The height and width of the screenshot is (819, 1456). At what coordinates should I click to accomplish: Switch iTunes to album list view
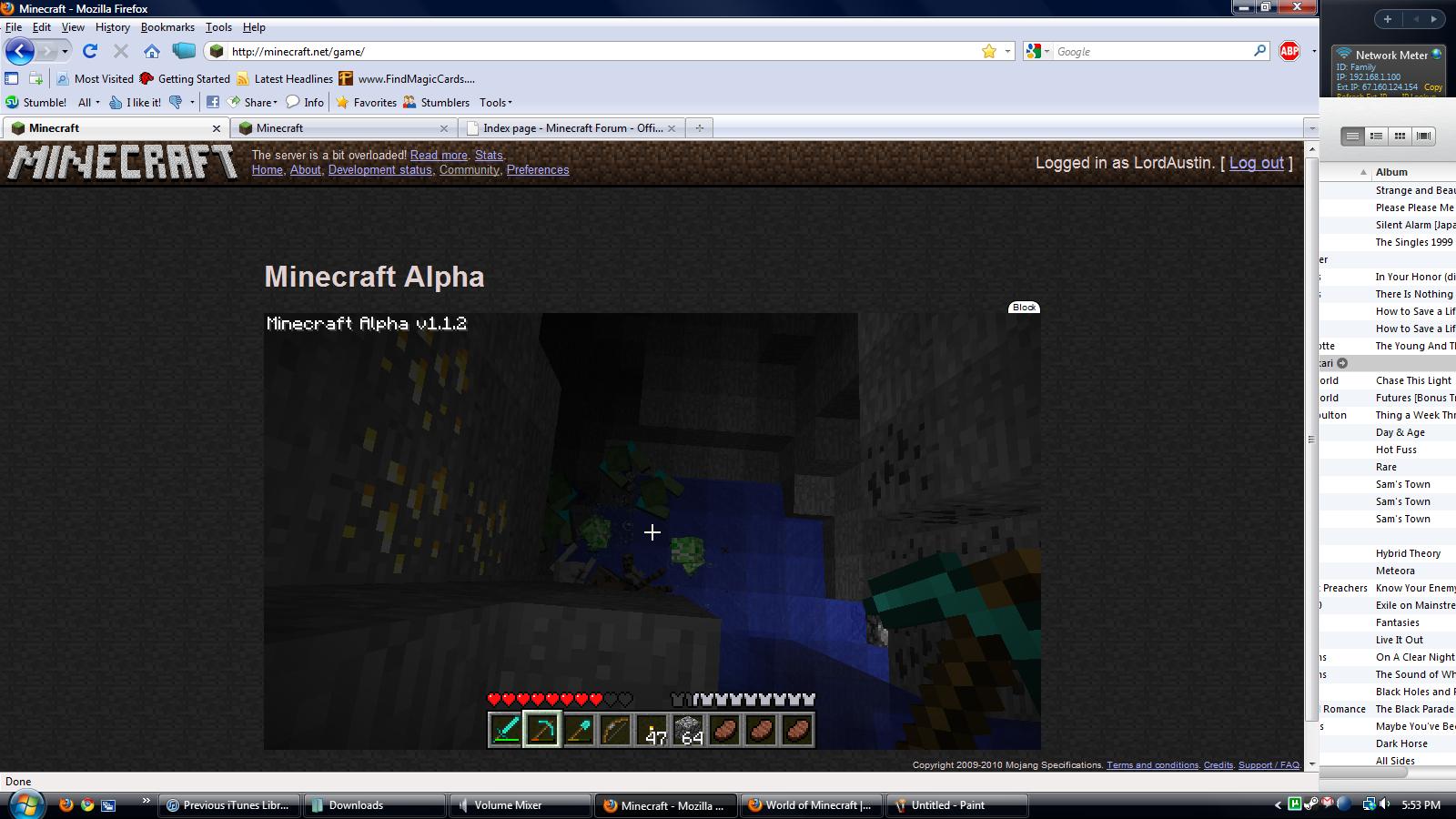[1376, 136]
